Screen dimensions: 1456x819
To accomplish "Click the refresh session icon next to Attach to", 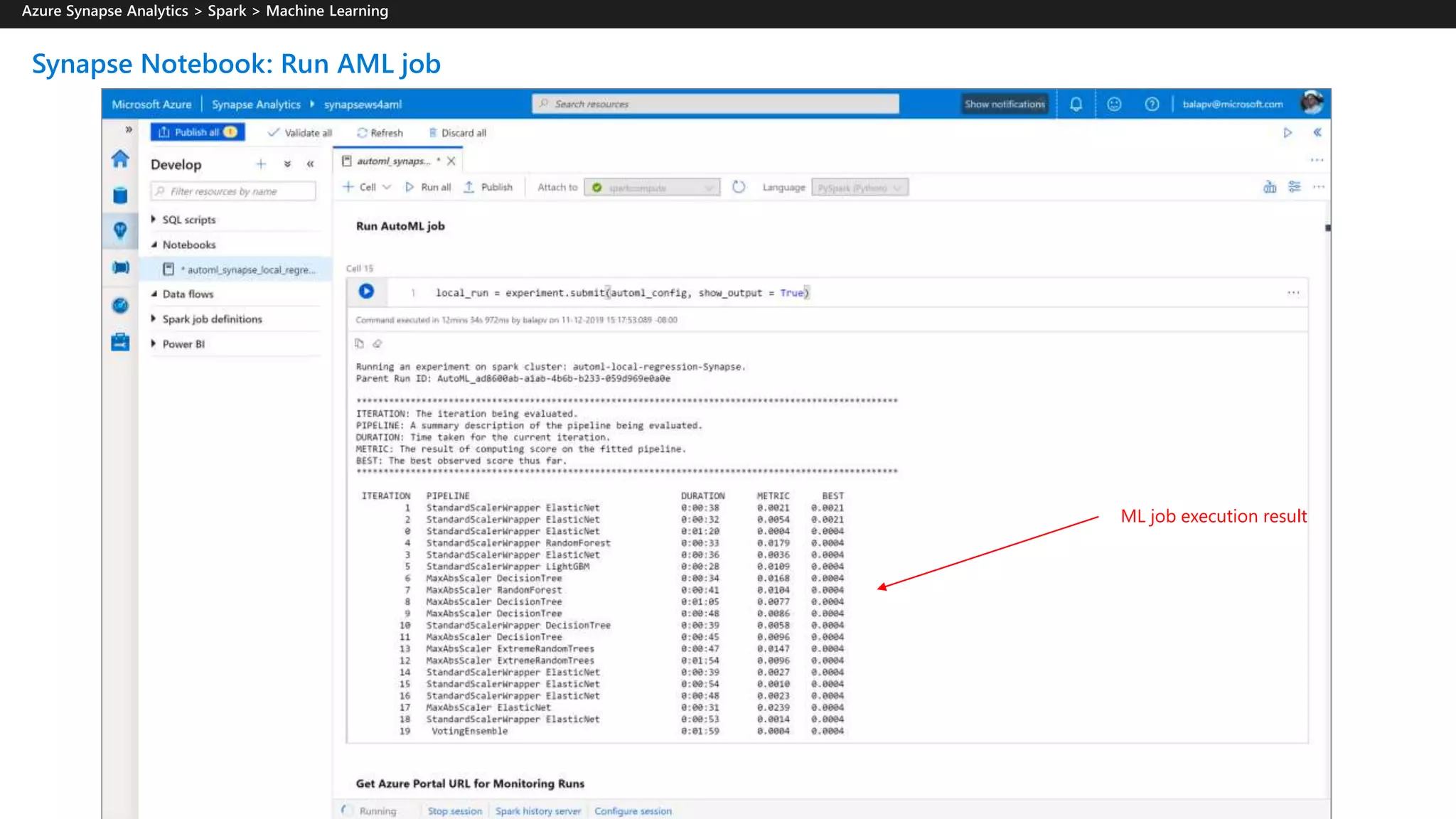I will [739, 187].
